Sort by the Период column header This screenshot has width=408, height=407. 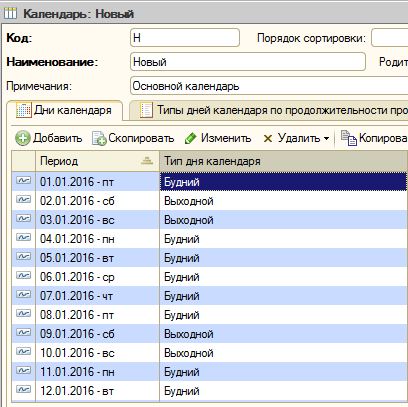(97, 161)
